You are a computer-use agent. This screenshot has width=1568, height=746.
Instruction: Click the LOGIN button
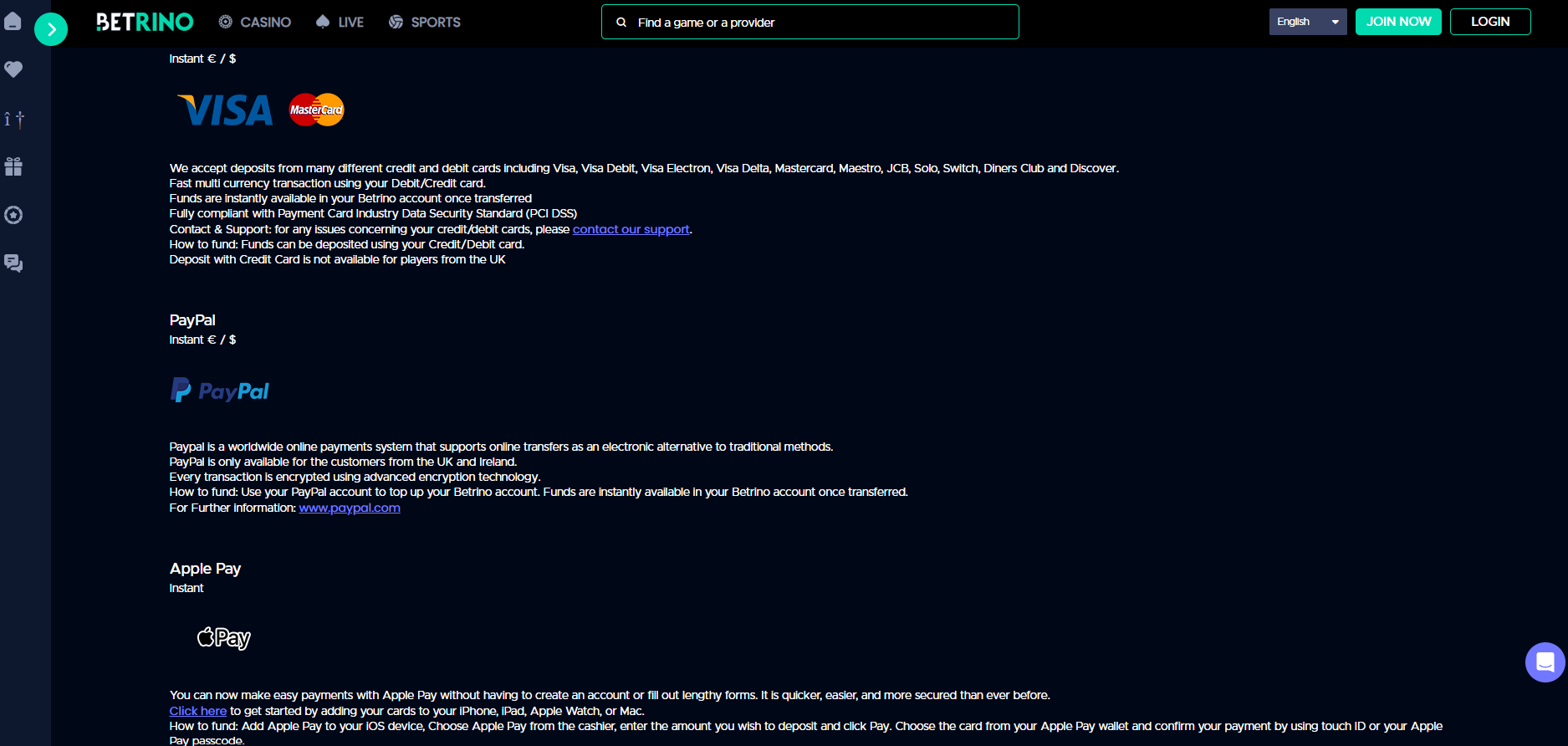tap(1490, 22)
